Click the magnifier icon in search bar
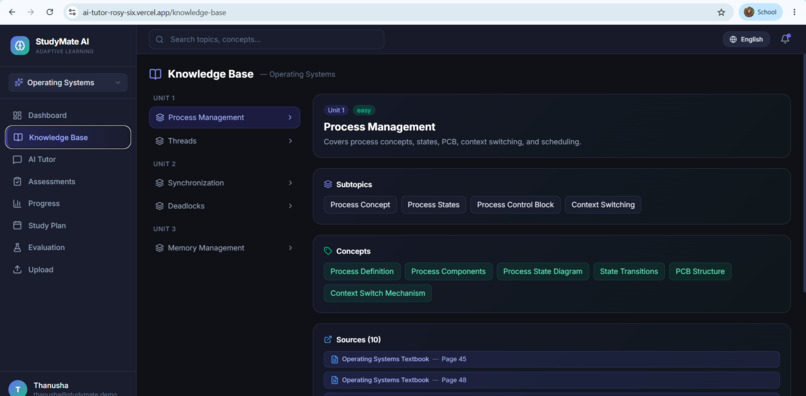The width and height of the screenshot is (806, 396). coord(159,39)
